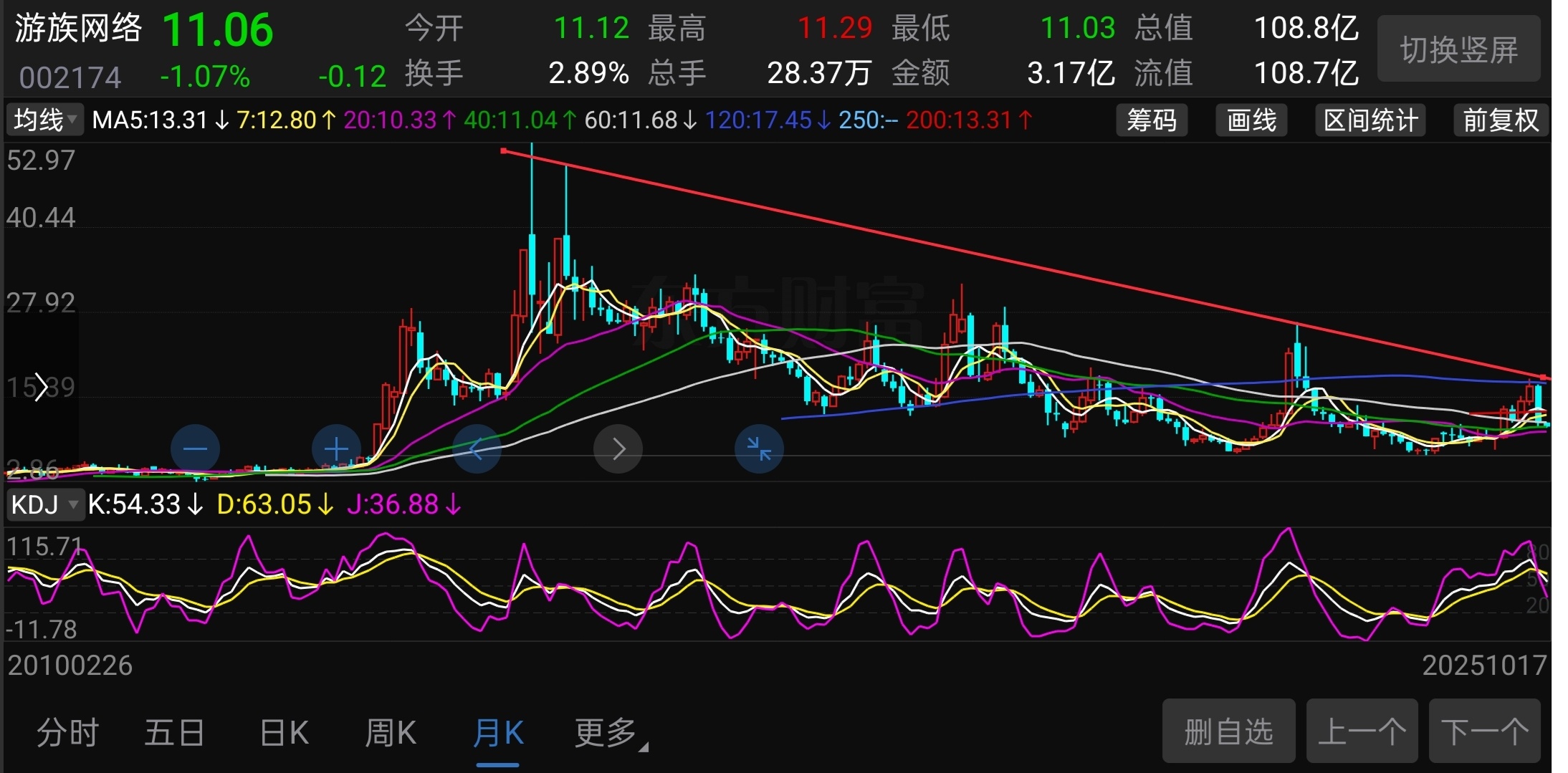Click the price axis label 40.44
This screenshot has height=773, width=1568.
click(41, 218)
